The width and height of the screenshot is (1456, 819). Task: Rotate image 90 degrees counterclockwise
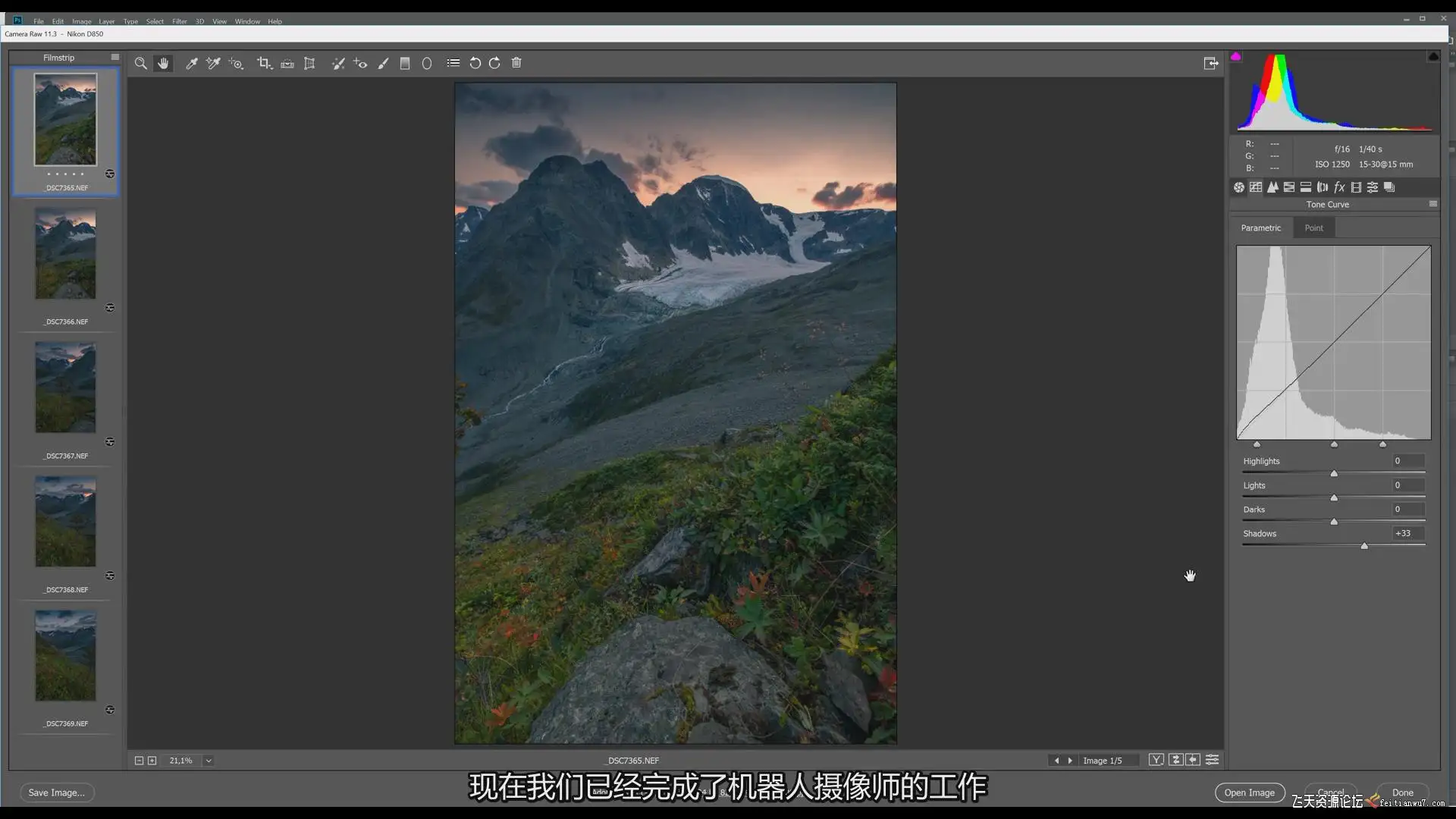pyautogui.click(x=475, y=64)
